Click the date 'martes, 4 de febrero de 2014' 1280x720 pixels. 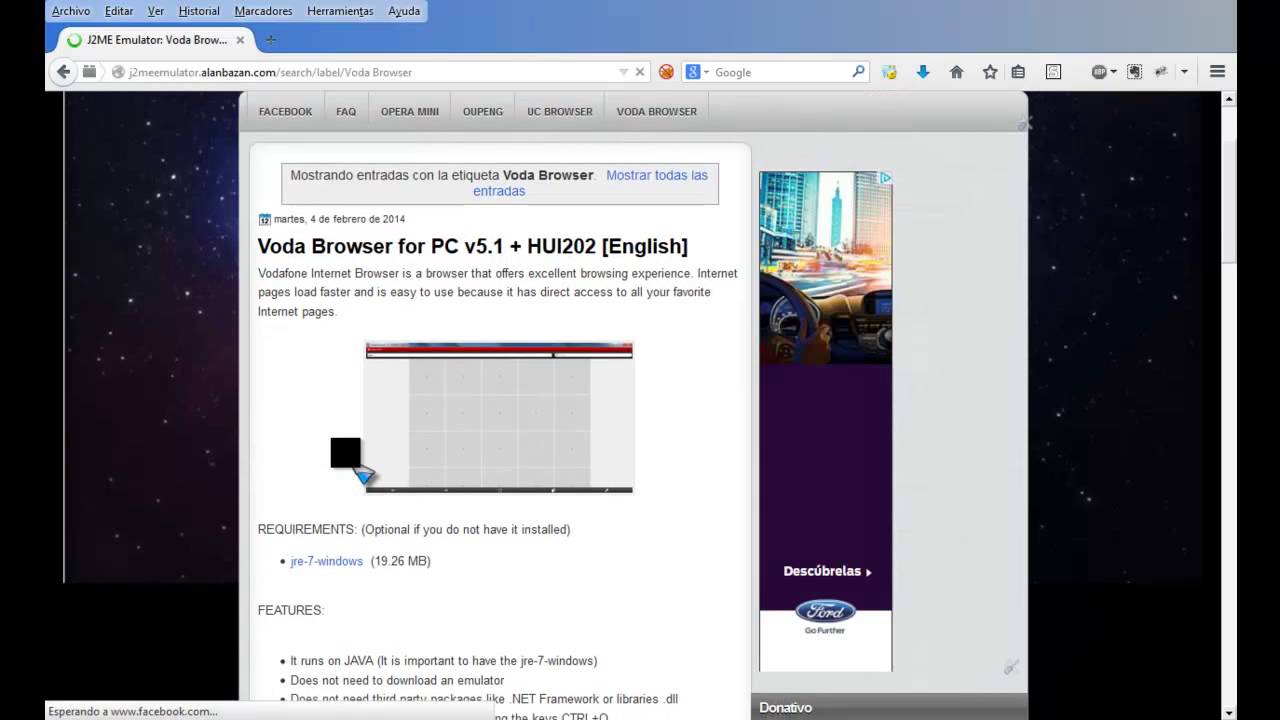(x=339, y=219)
